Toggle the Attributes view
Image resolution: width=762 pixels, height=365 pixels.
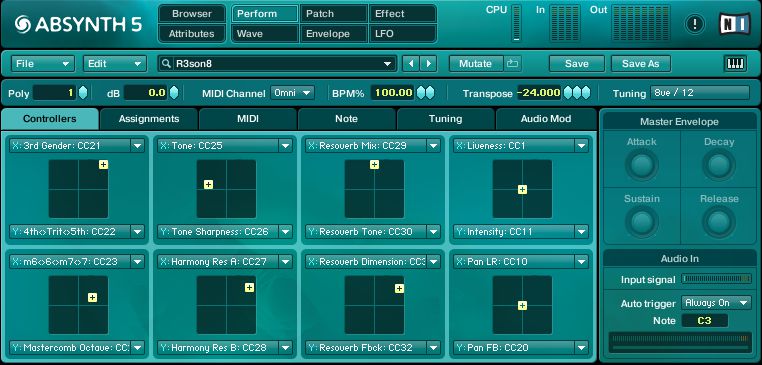pos(192,34)
